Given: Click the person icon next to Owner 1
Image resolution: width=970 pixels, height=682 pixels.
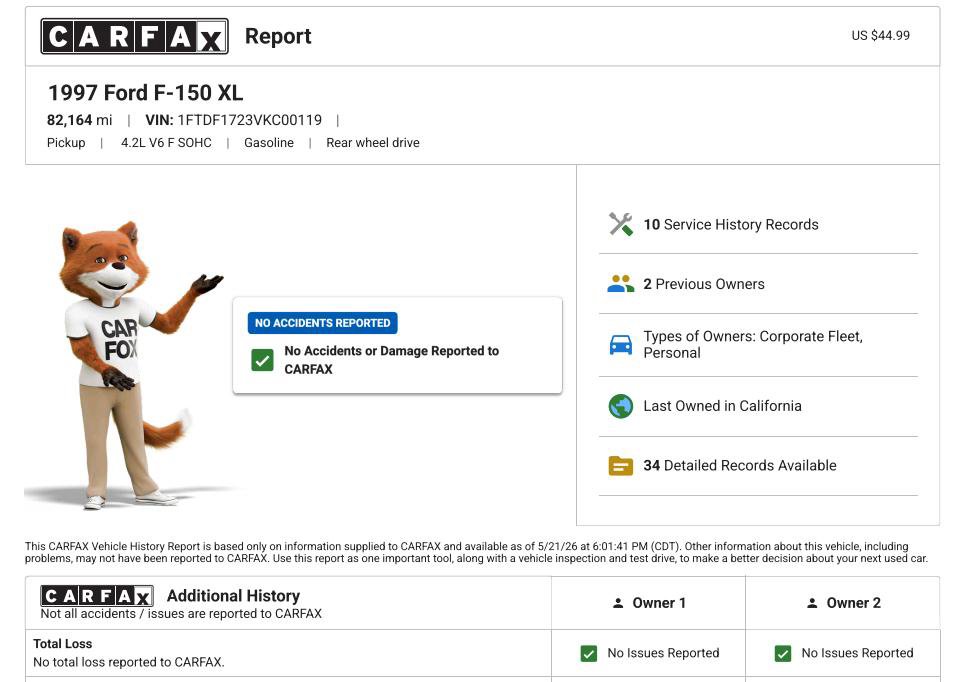Looking at the screenshot, I should pyautogui.click(x=618, y=603).
